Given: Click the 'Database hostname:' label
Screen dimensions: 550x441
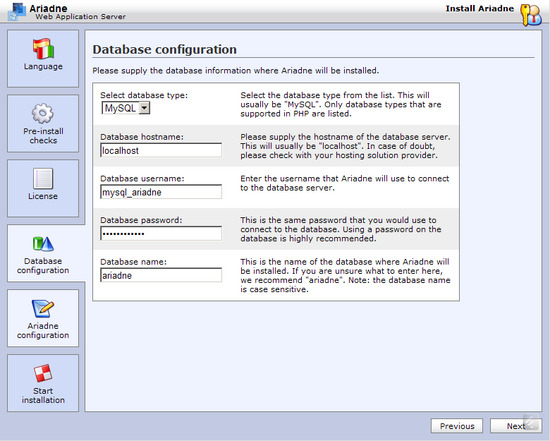Looking at the screenshot, I should [x=142, y=137].
